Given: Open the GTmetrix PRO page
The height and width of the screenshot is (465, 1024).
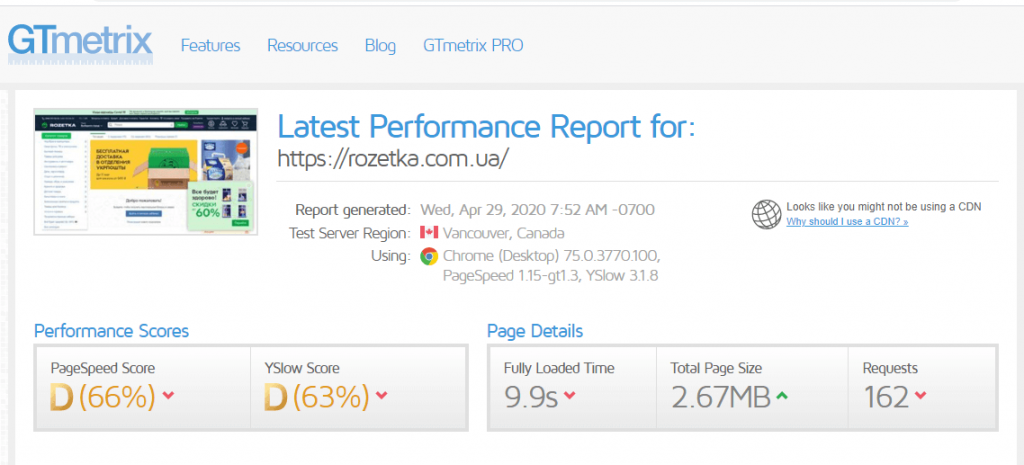Looking at the screenshot, I should [x=473, y=45].
